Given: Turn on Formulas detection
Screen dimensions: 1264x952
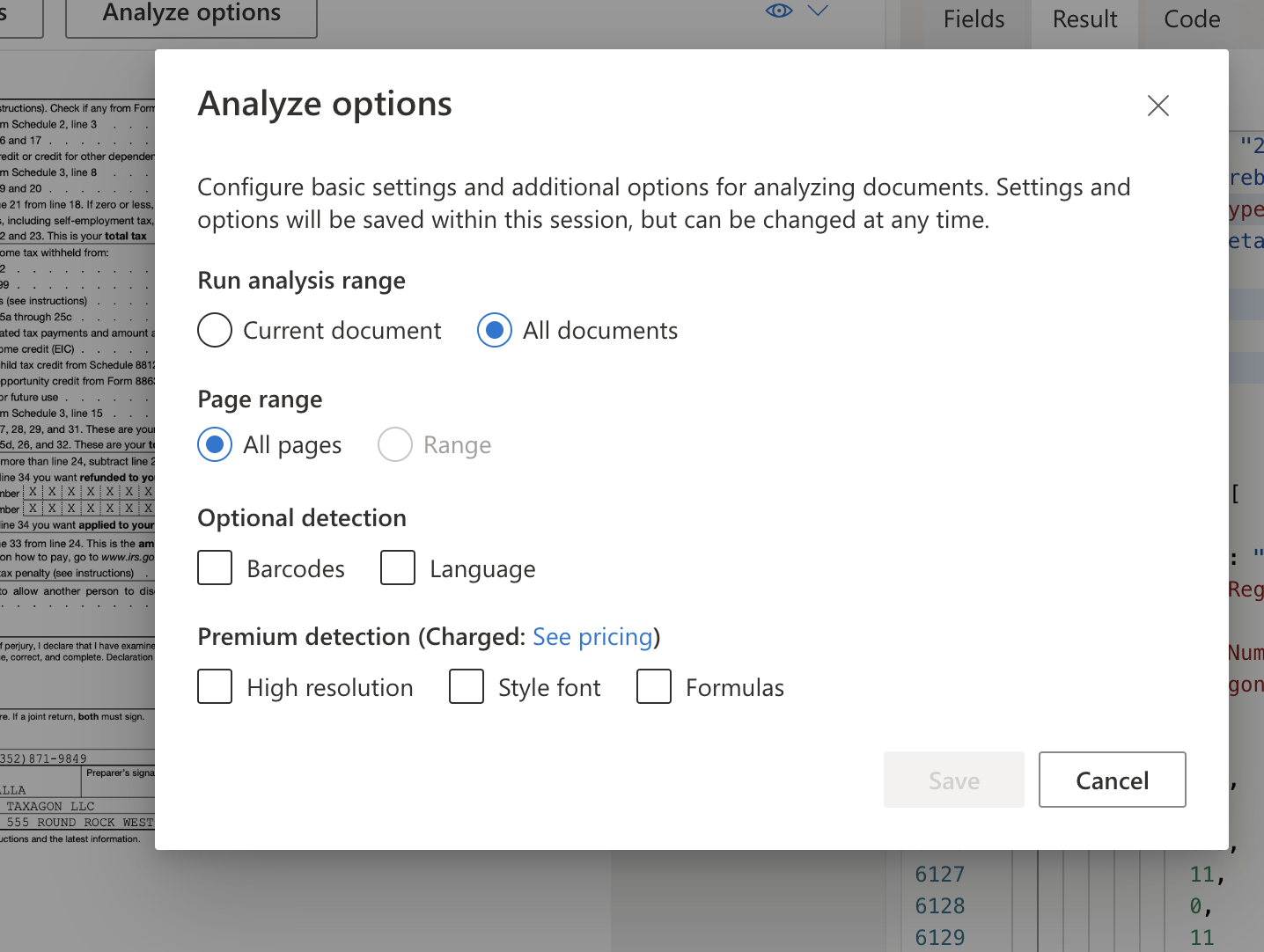Looking at the screenshot, I should (654, 687).
